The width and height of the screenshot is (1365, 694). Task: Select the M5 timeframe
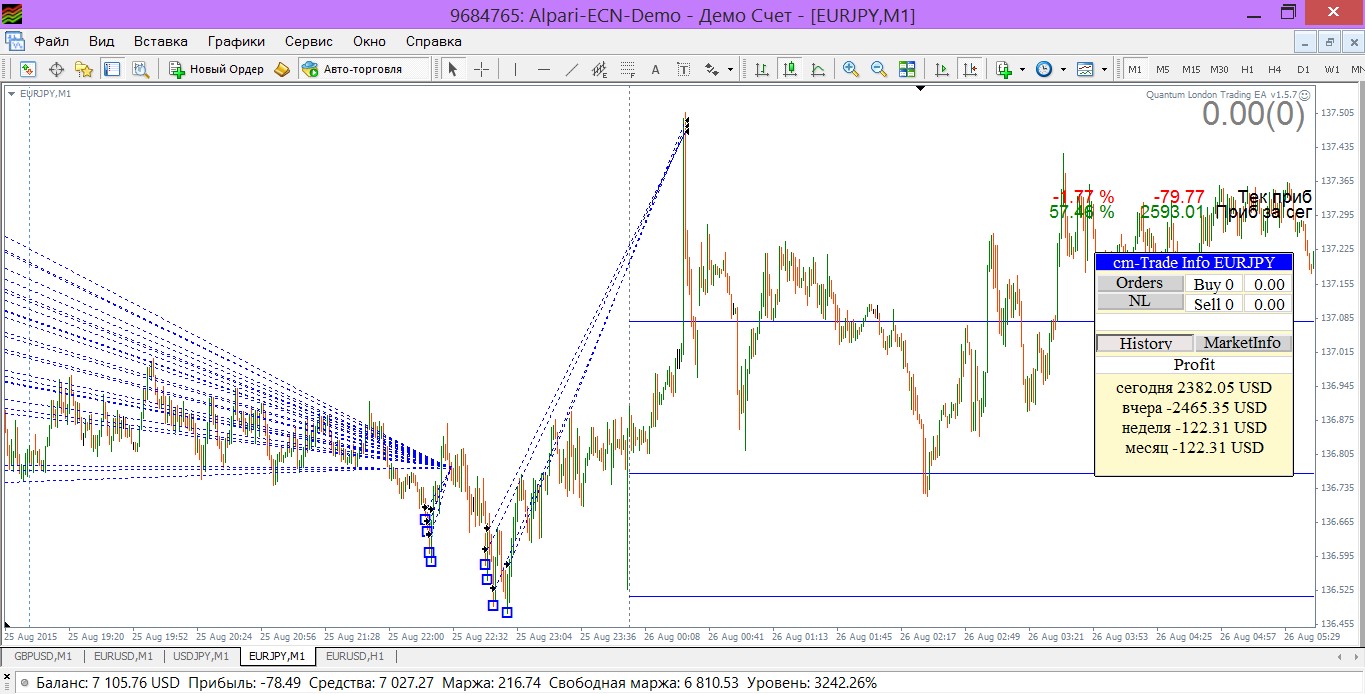click(x=1162, y=69)
